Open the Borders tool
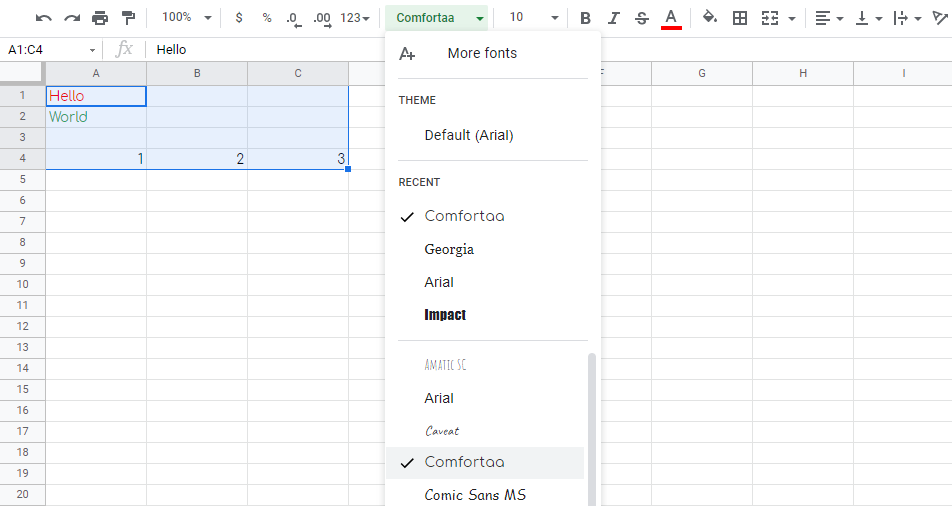This screenshot has width=952, height=506. pyautogui.click(x=740, y=18)
